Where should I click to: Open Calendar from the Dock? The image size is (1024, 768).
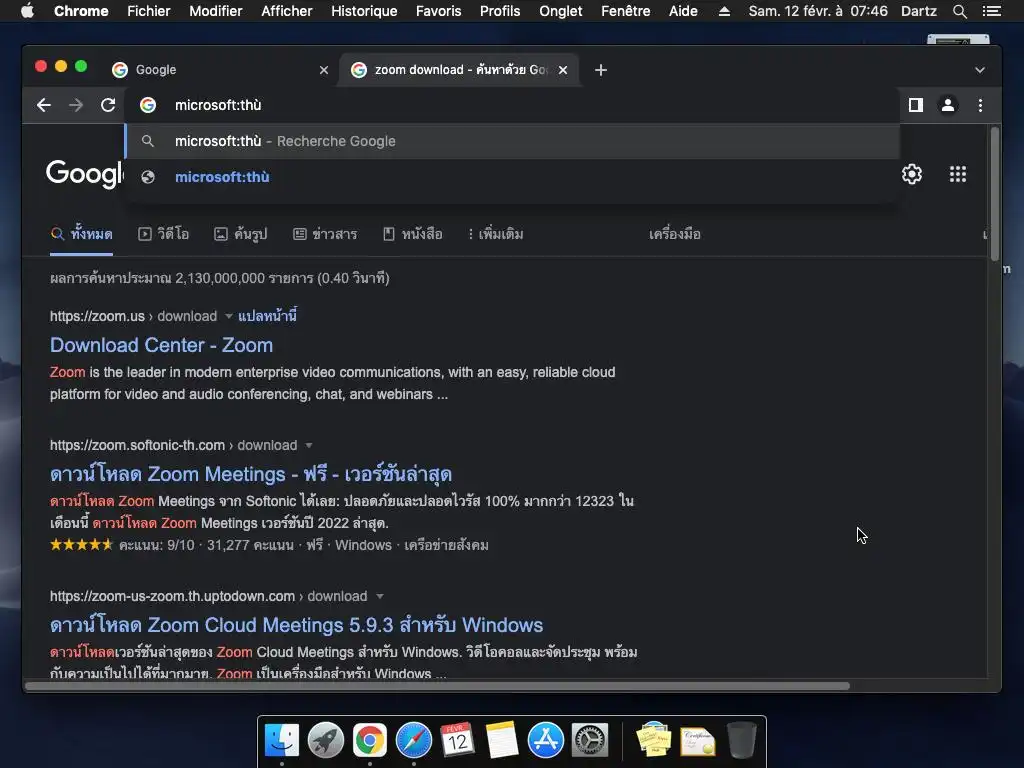pyautogui.click(x=458, y=740)
